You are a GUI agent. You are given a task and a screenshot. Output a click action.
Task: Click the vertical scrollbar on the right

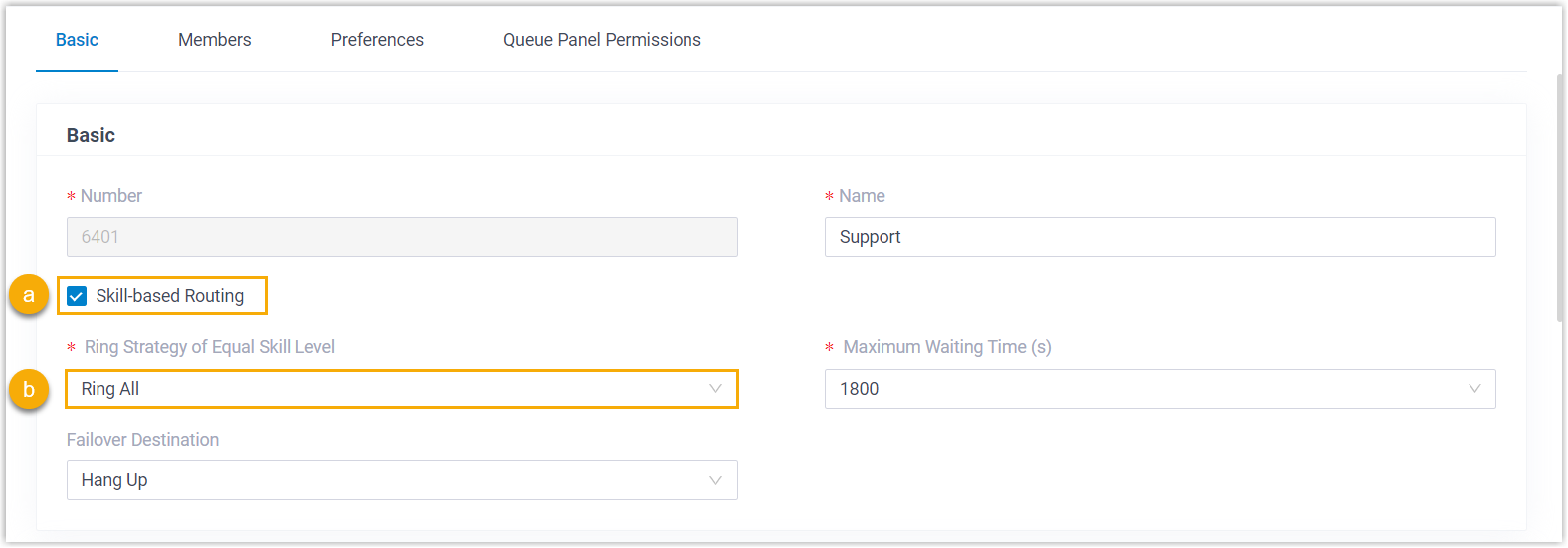(1560, 199)
